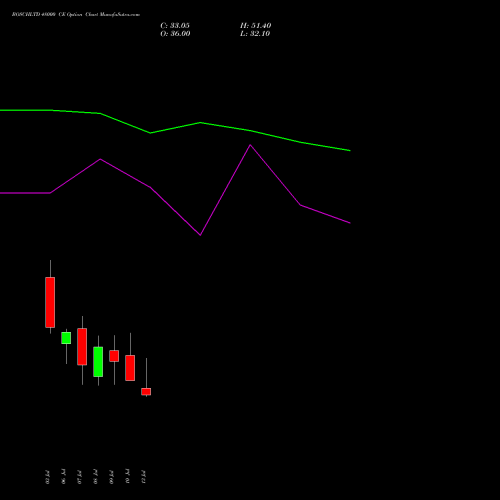Select the small green candle for 06 Jul
The image size is (500, 500).
pos(66,338)
